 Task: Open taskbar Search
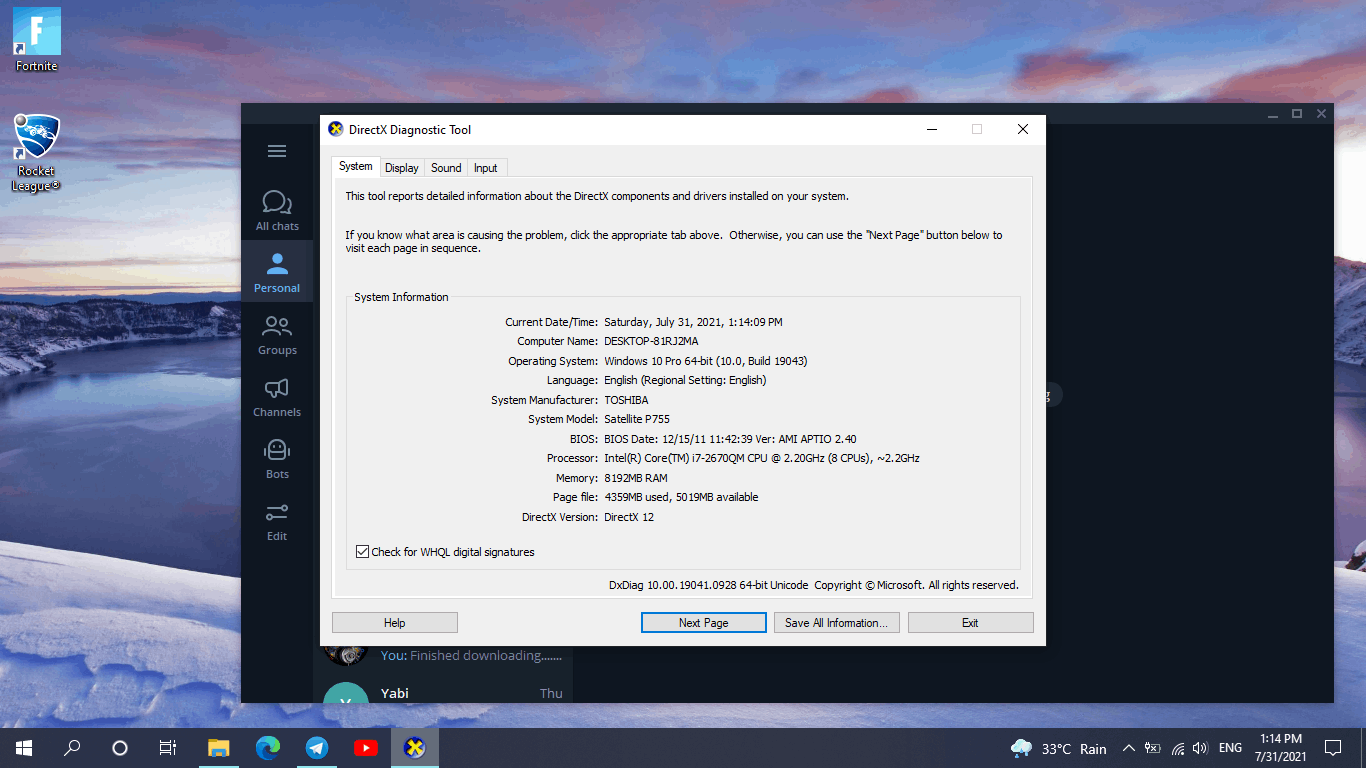pos(72,747)
